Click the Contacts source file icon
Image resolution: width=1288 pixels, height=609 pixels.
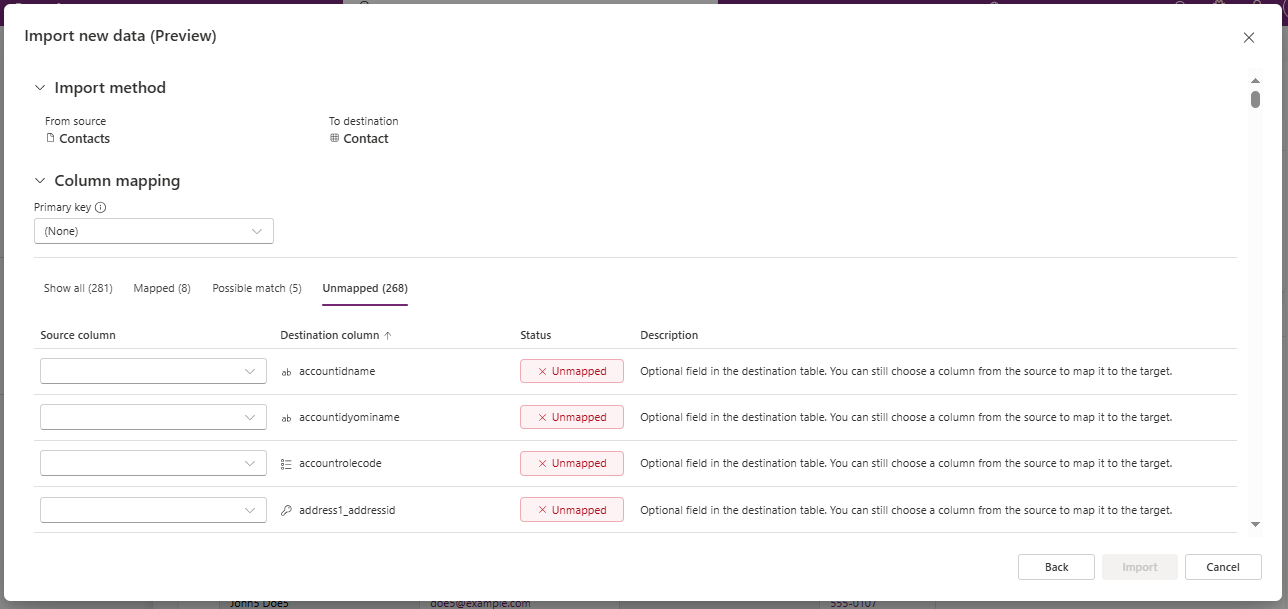(51, 138)
